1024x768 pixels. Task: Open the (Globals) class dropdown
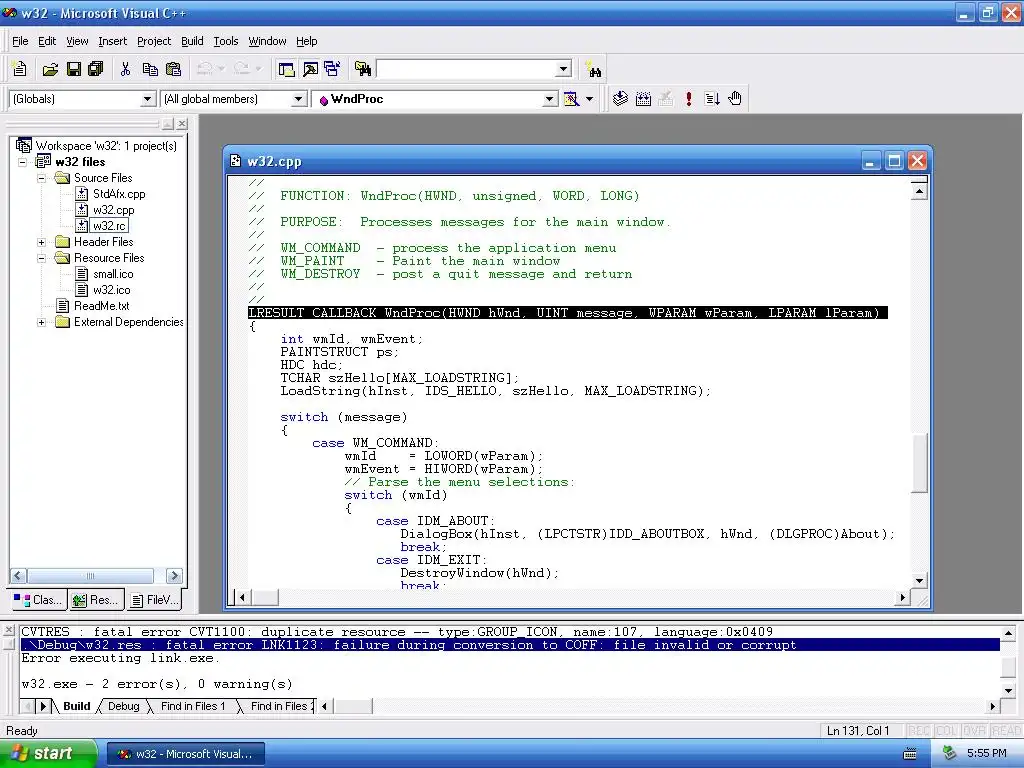click(x=148, y=99)
